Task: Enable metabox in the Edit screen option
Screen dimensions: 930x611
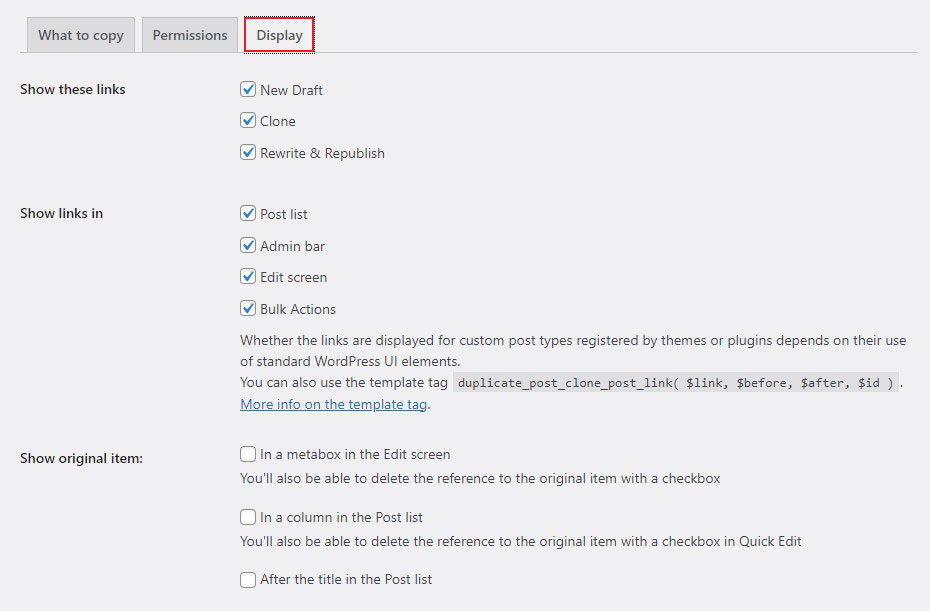Action: click(248, 454)
